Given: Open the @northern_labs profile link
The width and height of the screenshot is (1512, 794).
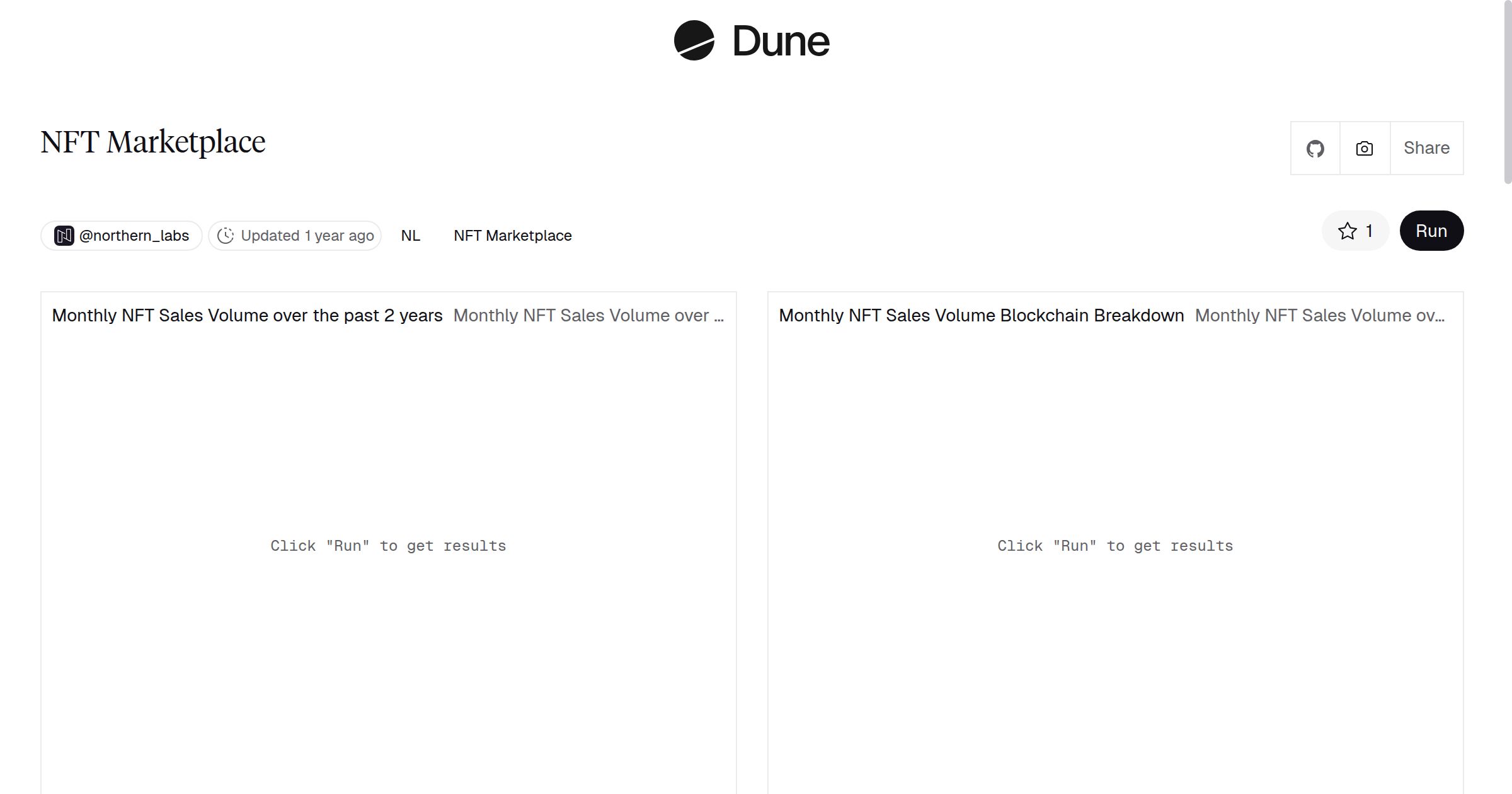Looking at the screenshot, I should tap(134, 235).
